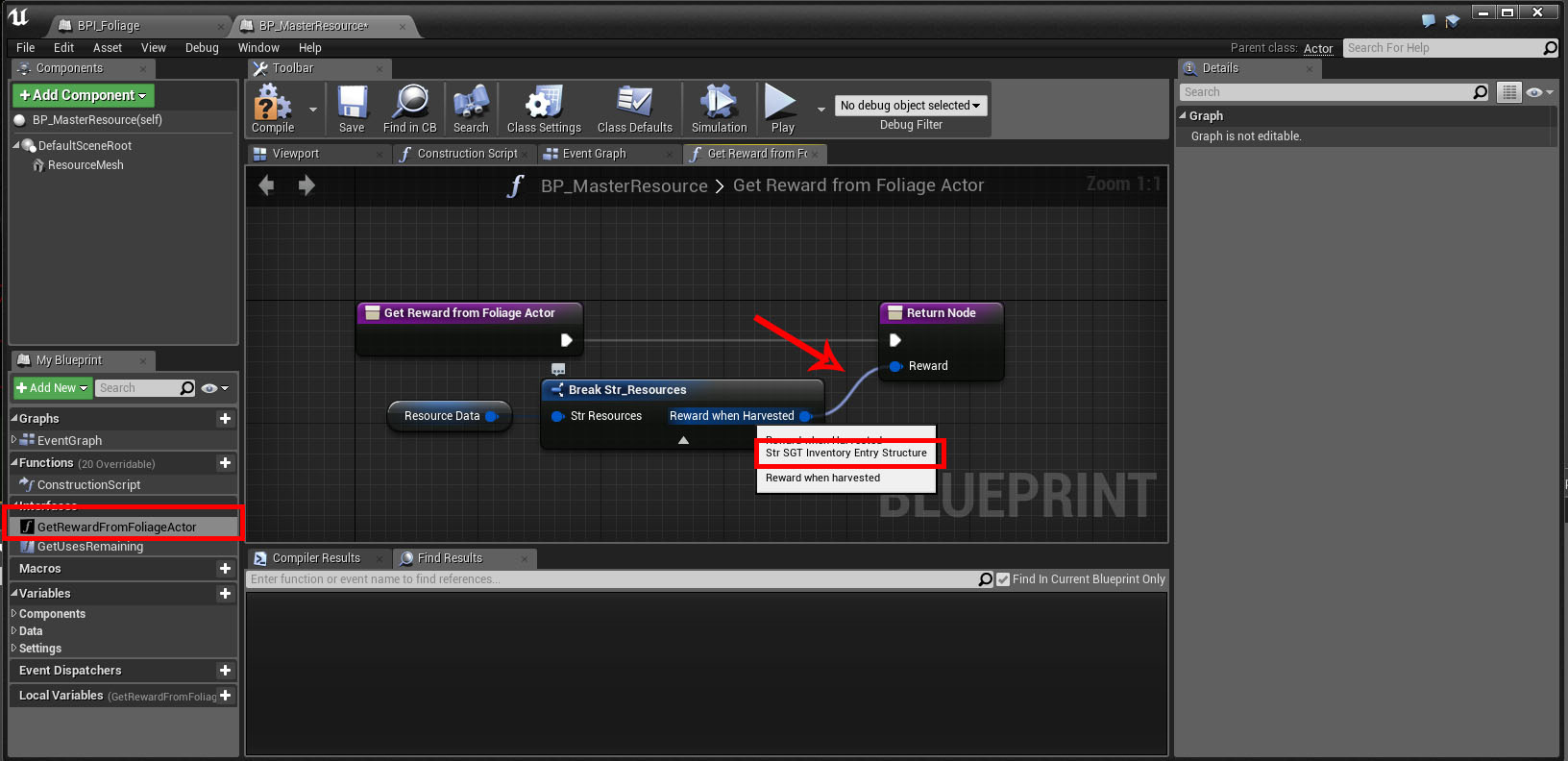Open Details panel eye visibility options
The width and height of the screenshot is (1568, 761).
[1538, 92]
